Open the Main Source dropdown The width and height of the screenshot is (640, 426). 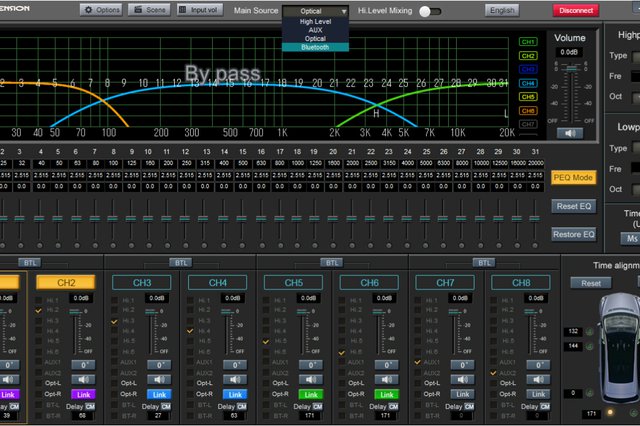(x=316, y=11)
